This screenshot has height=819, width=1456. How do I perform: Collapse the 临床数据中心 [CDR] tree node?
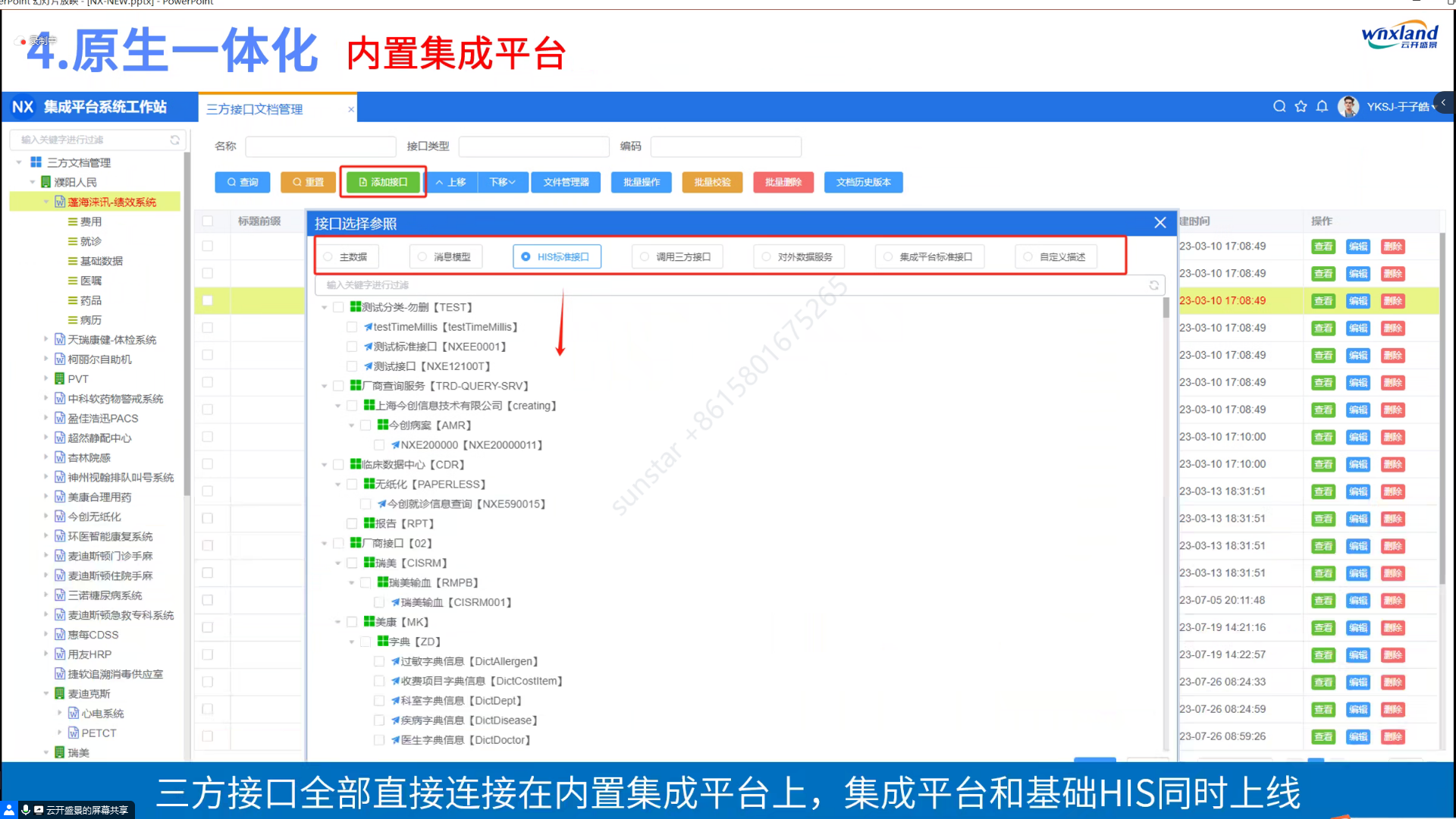325,465
